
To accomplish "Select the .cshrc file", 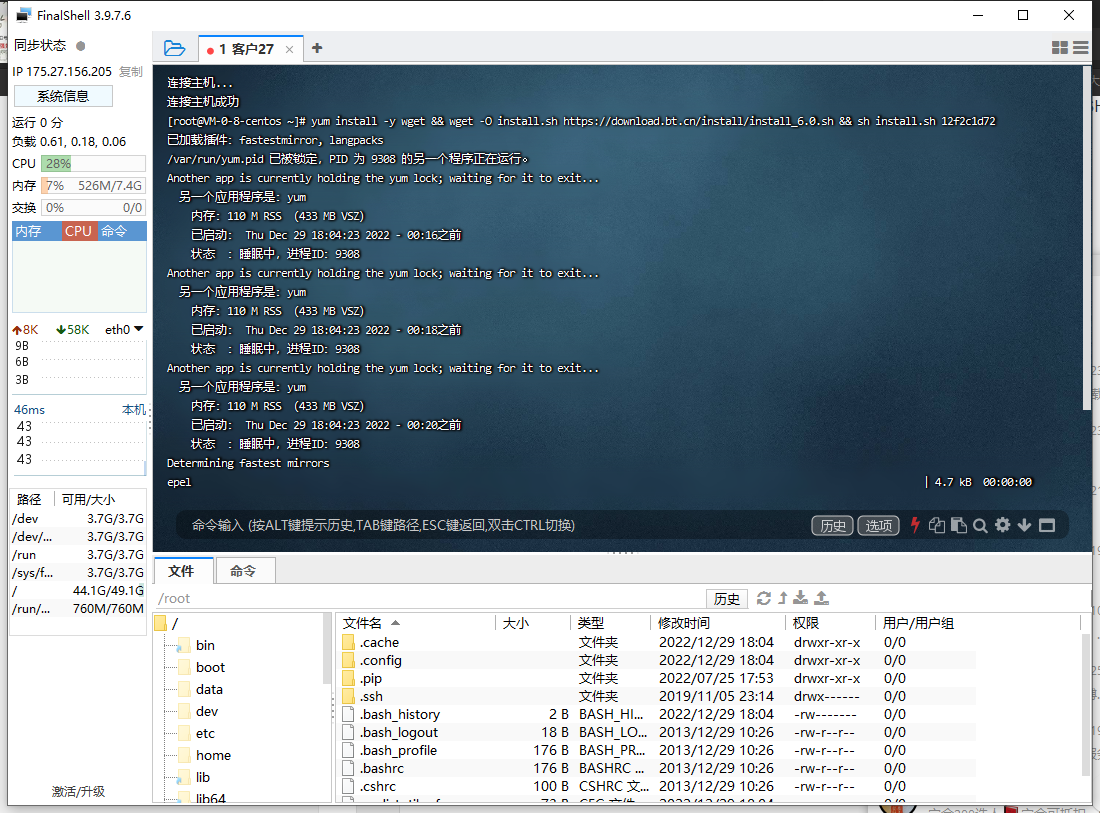I will [656, 786].
